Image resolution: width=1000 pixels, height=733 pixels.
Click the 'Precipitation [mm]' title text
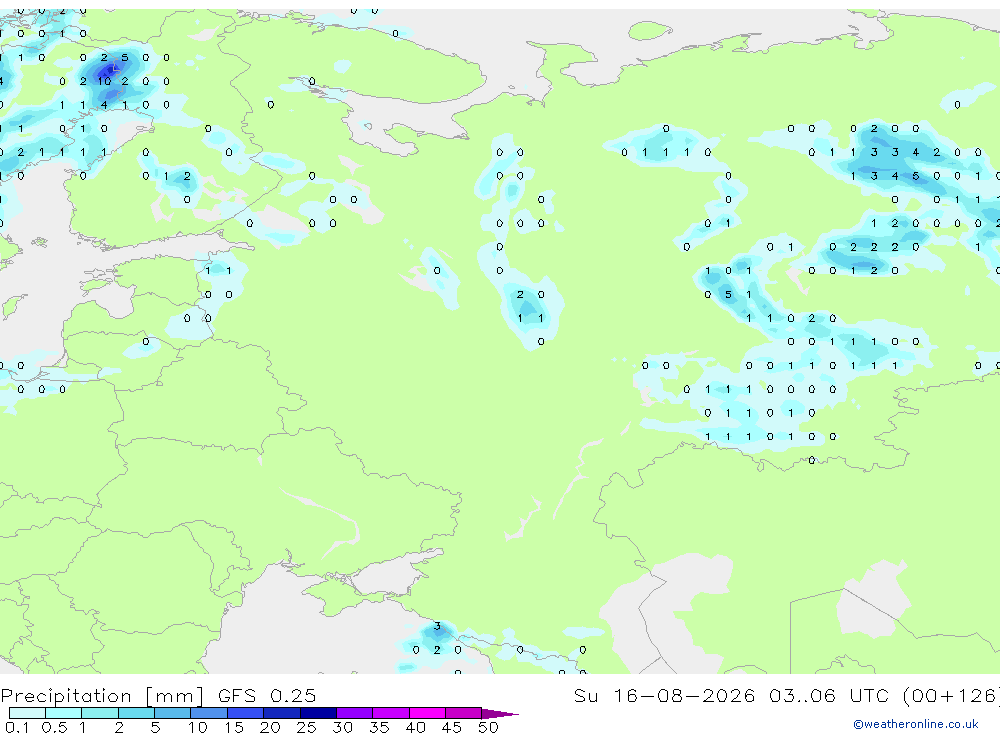[x=102, y=696]
